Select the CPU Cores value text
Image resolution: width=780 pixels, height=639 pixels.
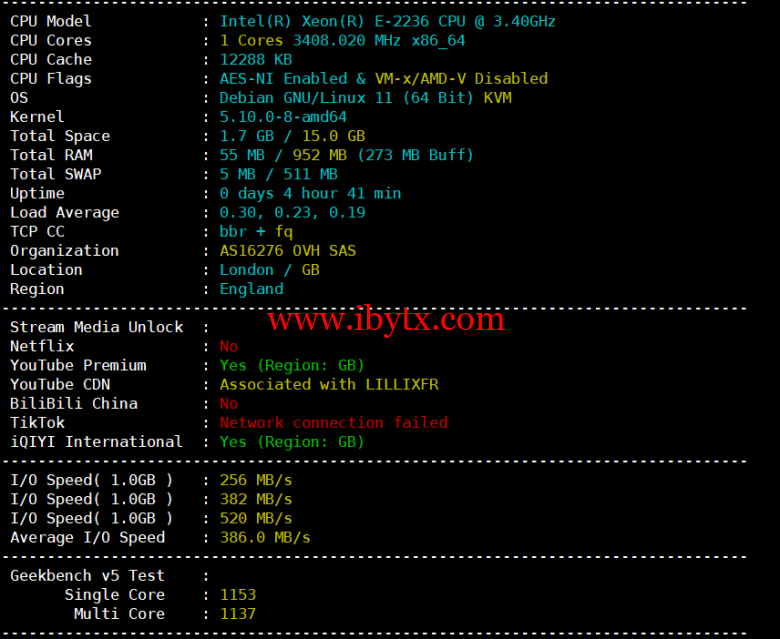coord(342,40)
